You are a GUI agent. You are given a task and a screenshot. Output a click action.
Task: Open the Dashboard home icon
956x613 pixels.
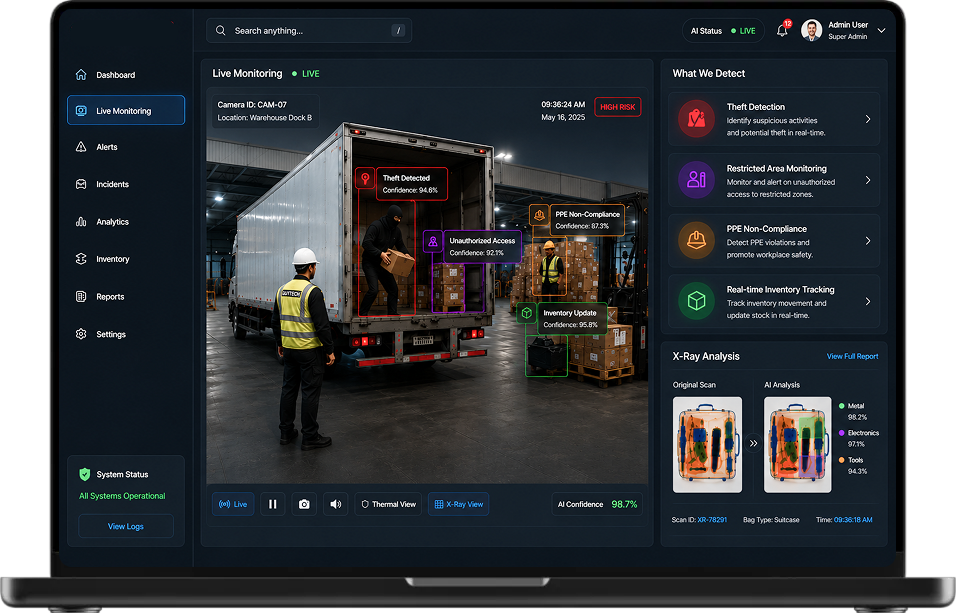pyautogui.click(x=81, y=74)
